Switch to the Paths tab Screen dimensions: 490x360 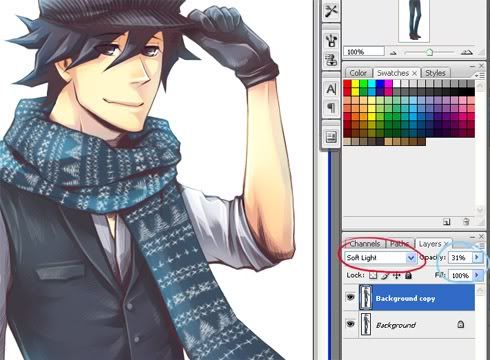(399, 244)
